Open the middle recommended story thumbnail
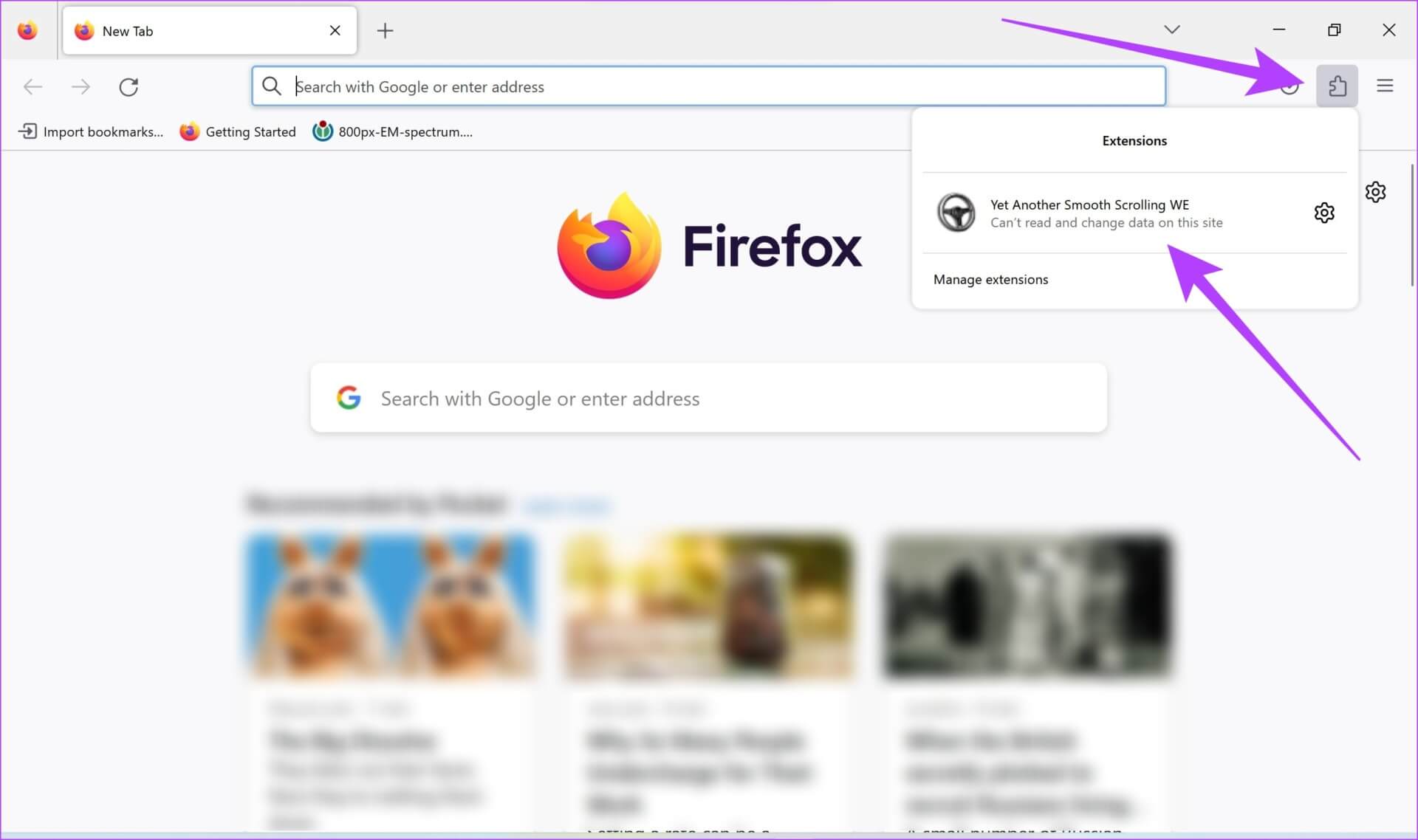The image size is (1418, 840). pyautogui.click(x=708, y=605)
